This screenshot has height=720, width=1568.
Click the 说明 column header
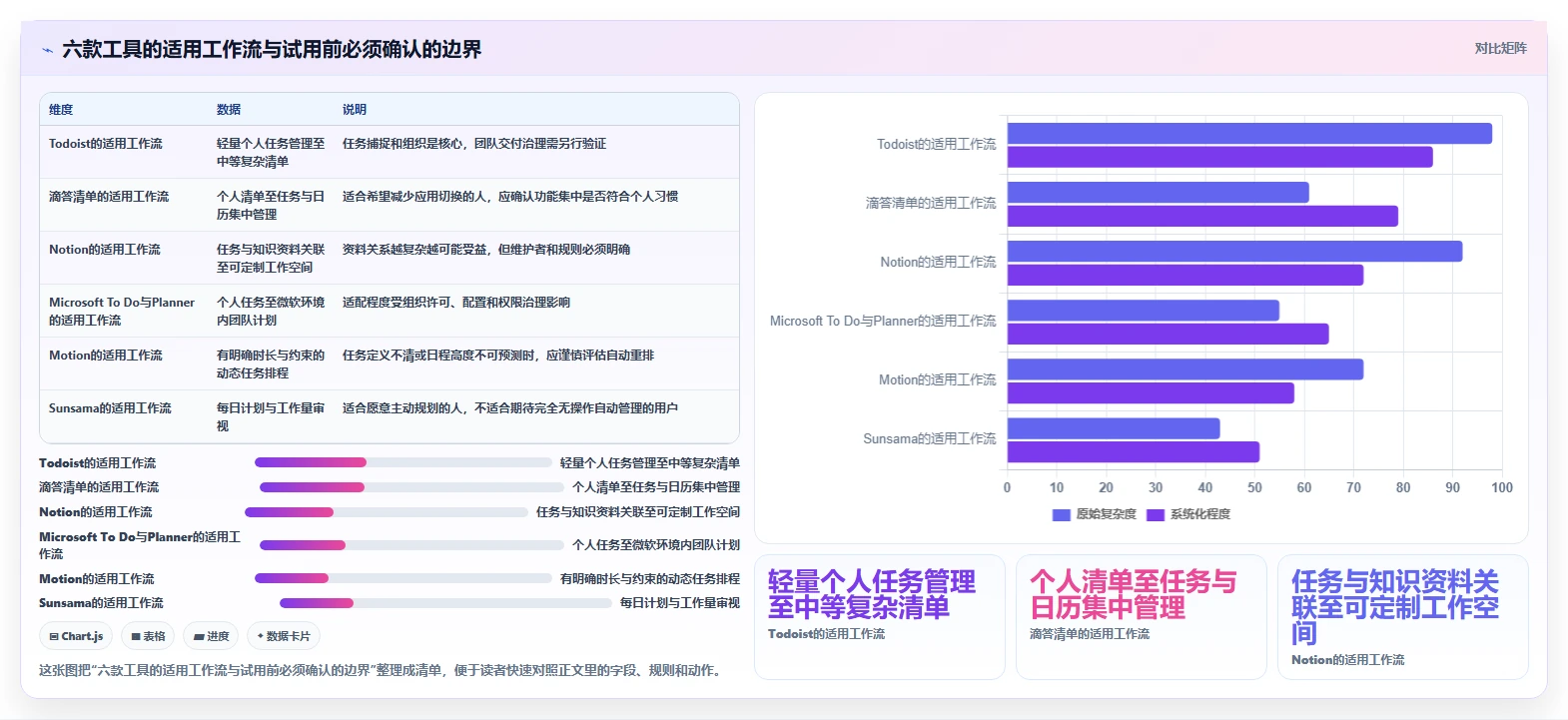click(x=355, y=110)
